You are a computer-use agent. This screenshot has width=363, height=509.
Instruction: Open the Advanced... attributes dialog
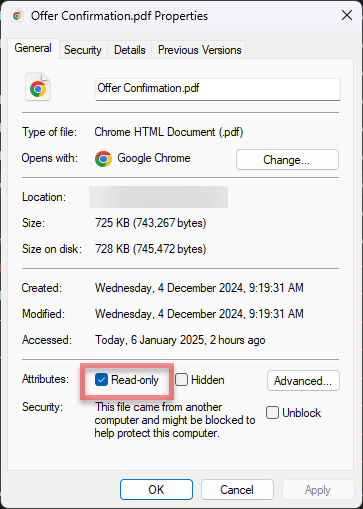click(x=303, y=381)
